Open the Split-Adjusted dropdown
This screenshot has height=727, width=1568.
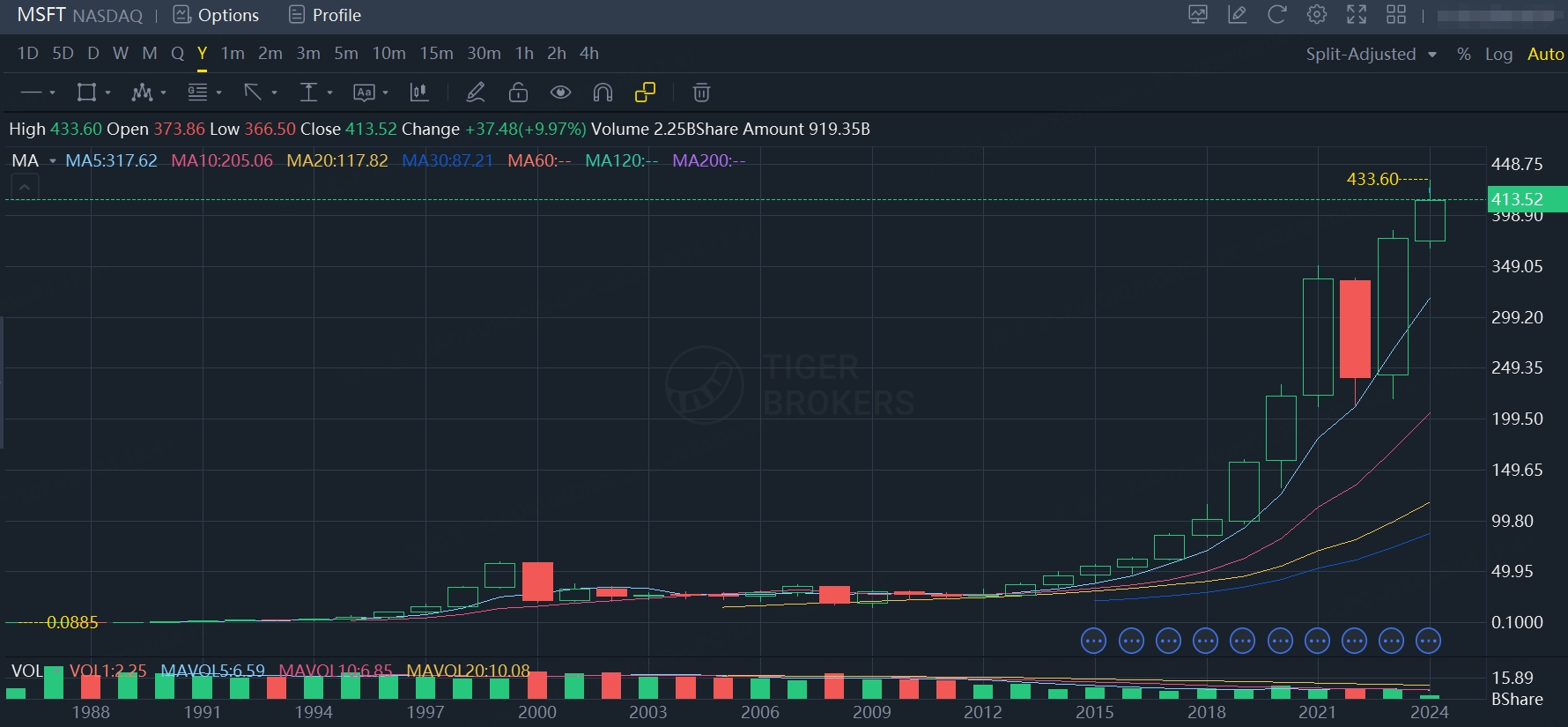coord(1371,54)
